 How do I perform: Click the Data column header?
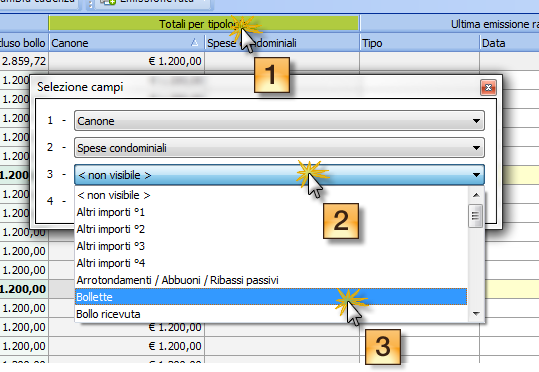point(510,43)
